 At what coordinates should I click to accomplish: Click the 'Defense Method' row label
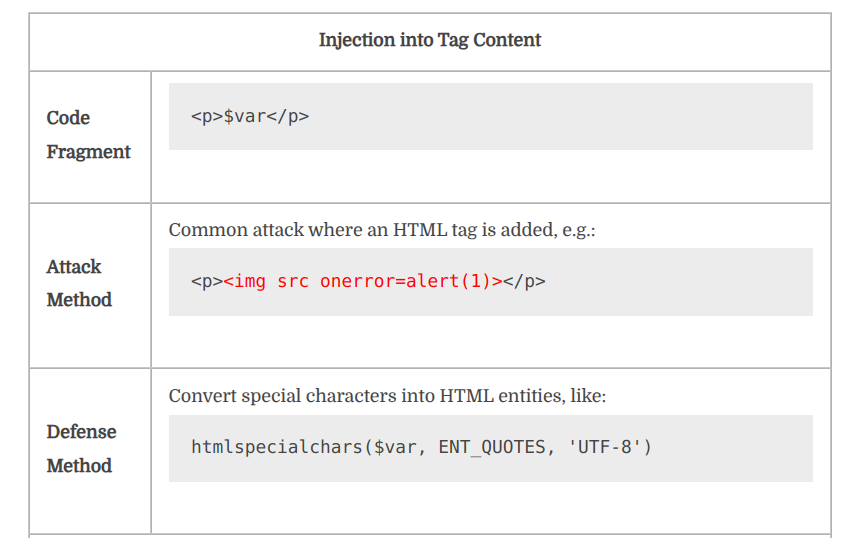[81, 449]
